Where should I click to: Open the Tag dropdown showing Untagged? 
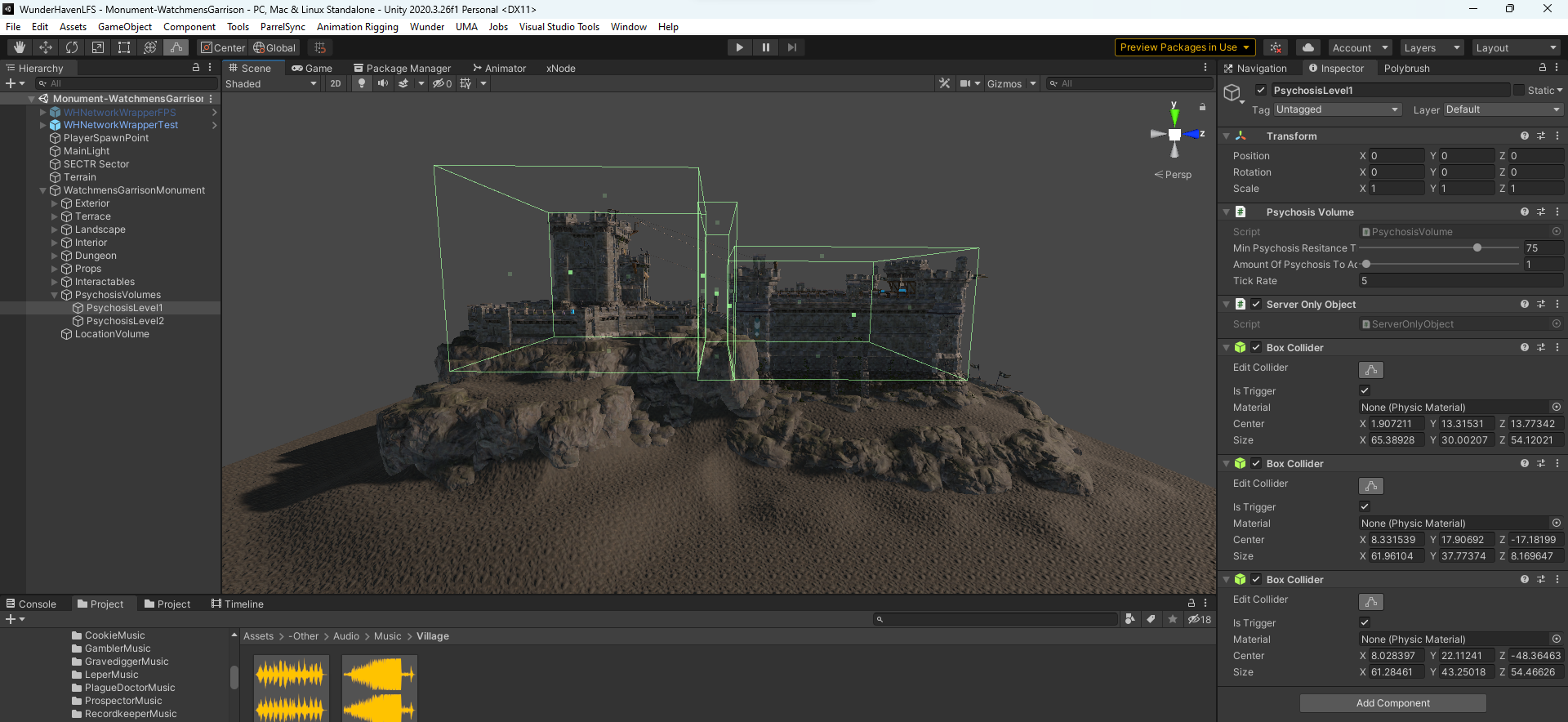point(1337,109)
